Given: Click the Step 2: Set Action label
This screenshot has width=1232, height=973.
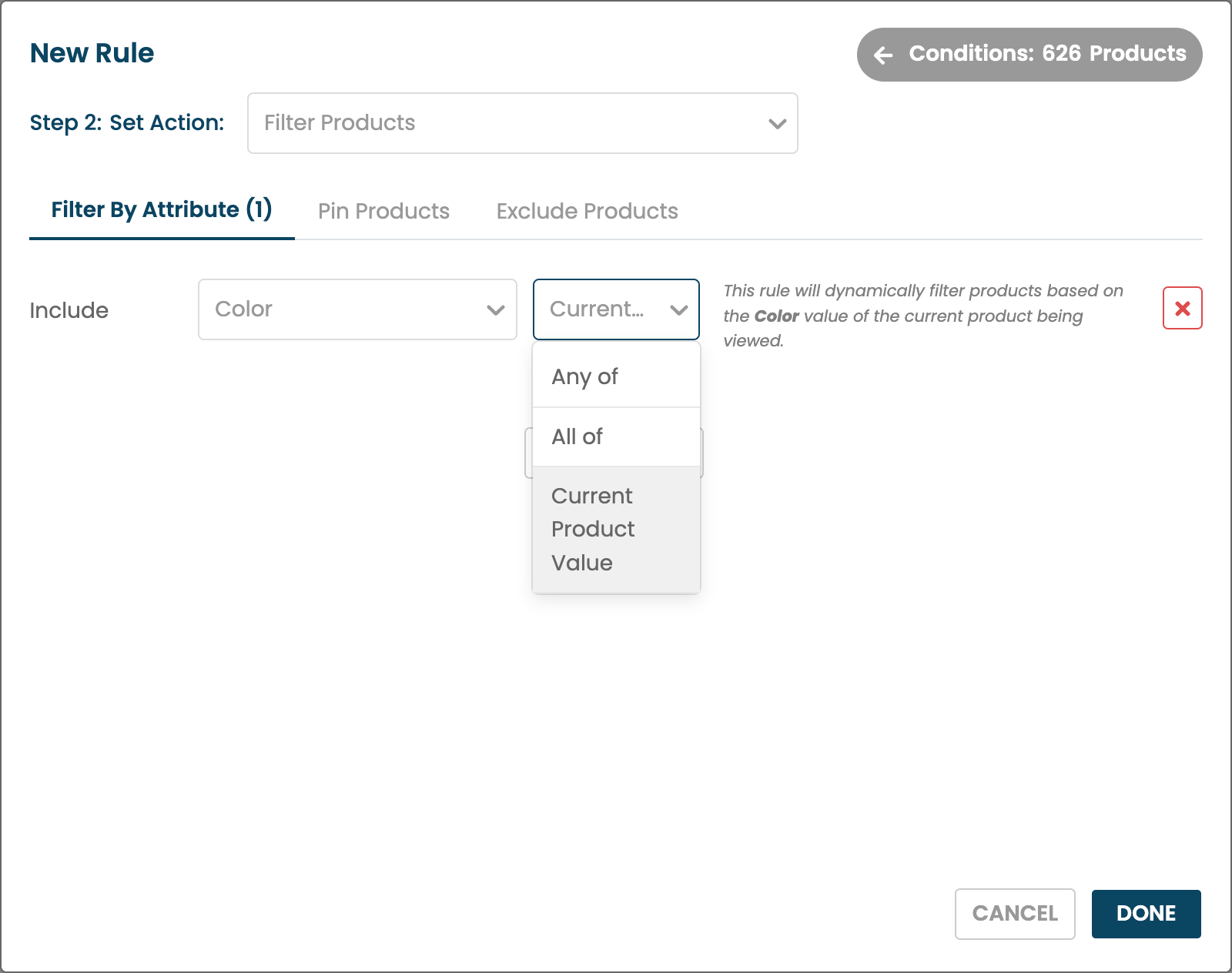Looking at the screenshot, I should [127, 123].
